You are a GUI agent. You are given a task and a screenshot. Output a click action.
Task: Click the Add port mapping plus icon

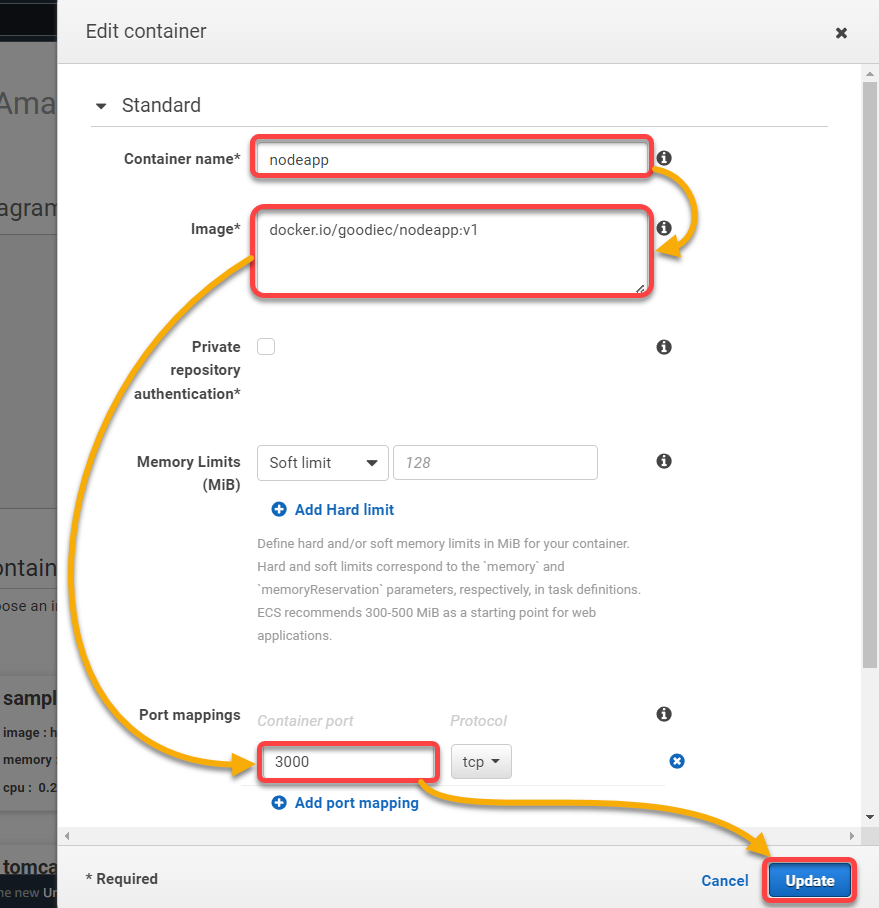[279, 803]
